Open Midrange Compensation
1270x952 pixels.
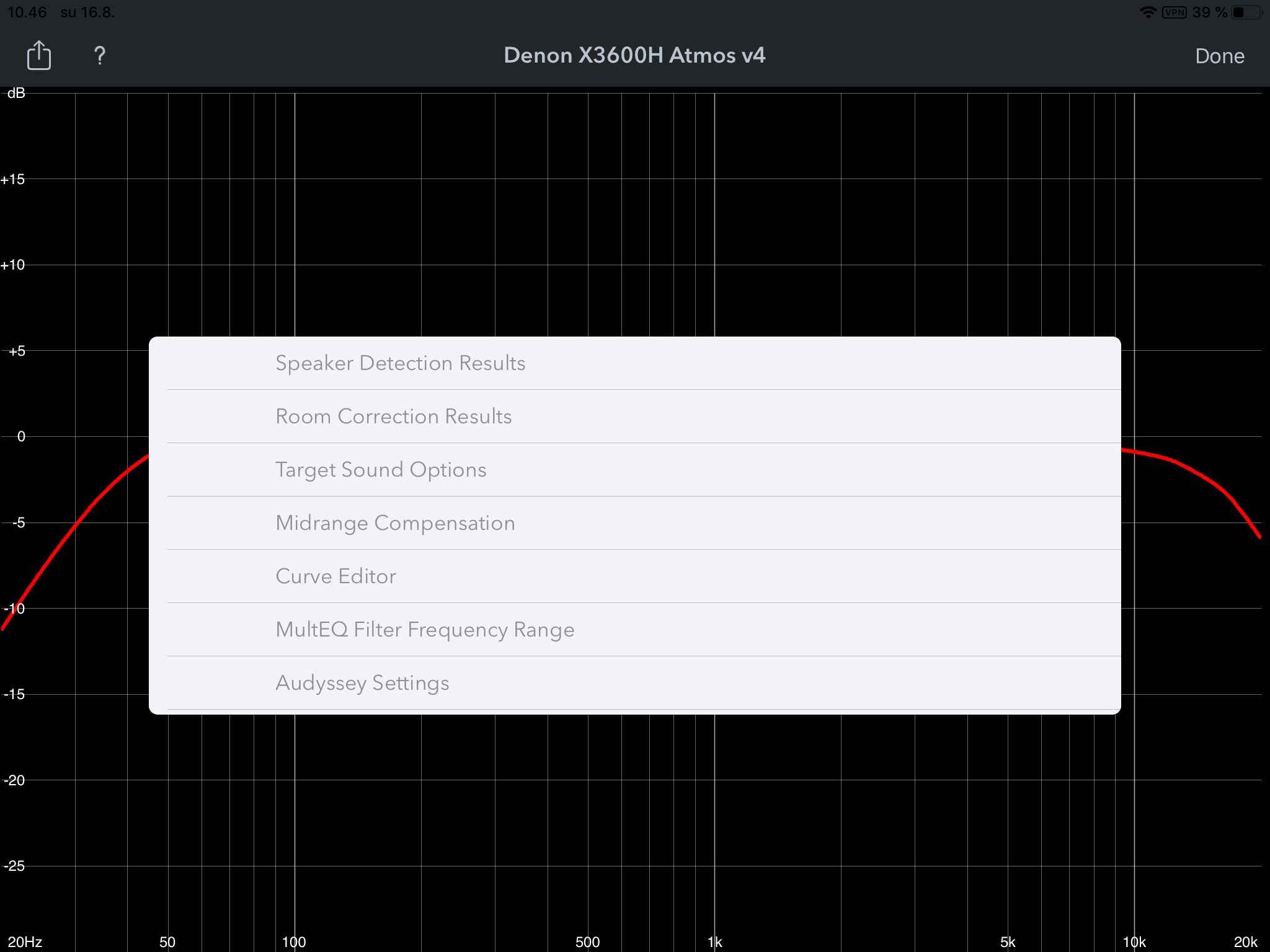tap(635, 523)
